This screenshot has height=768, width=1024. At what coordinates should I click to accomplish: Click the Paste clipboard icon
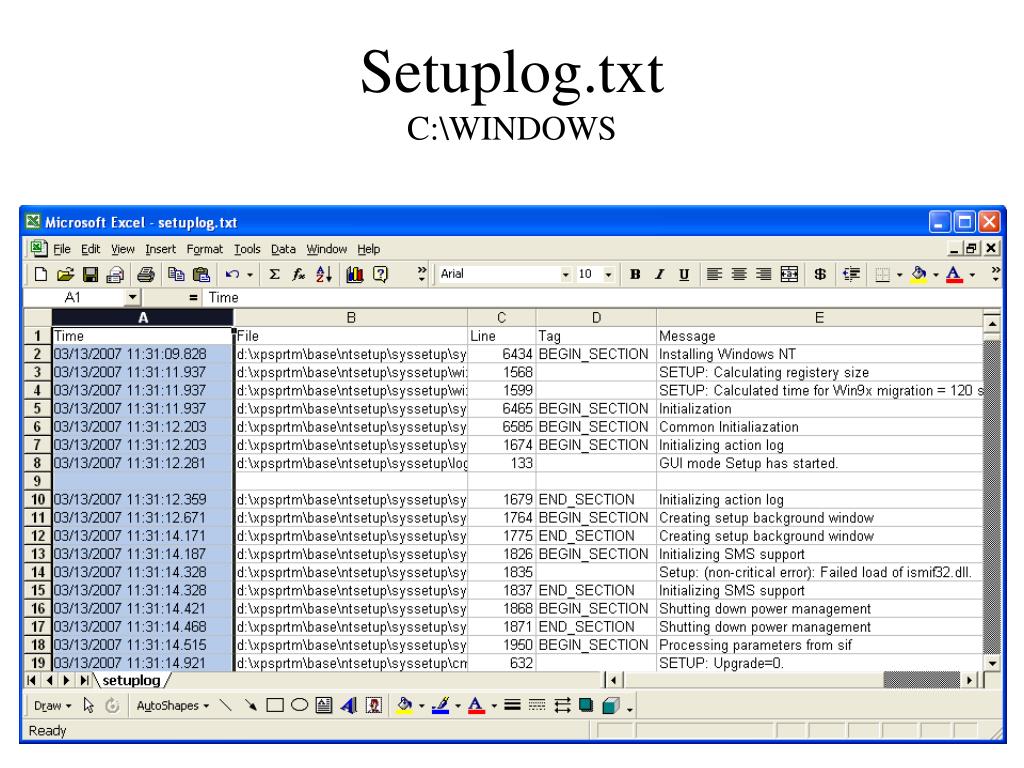point(201,274)
